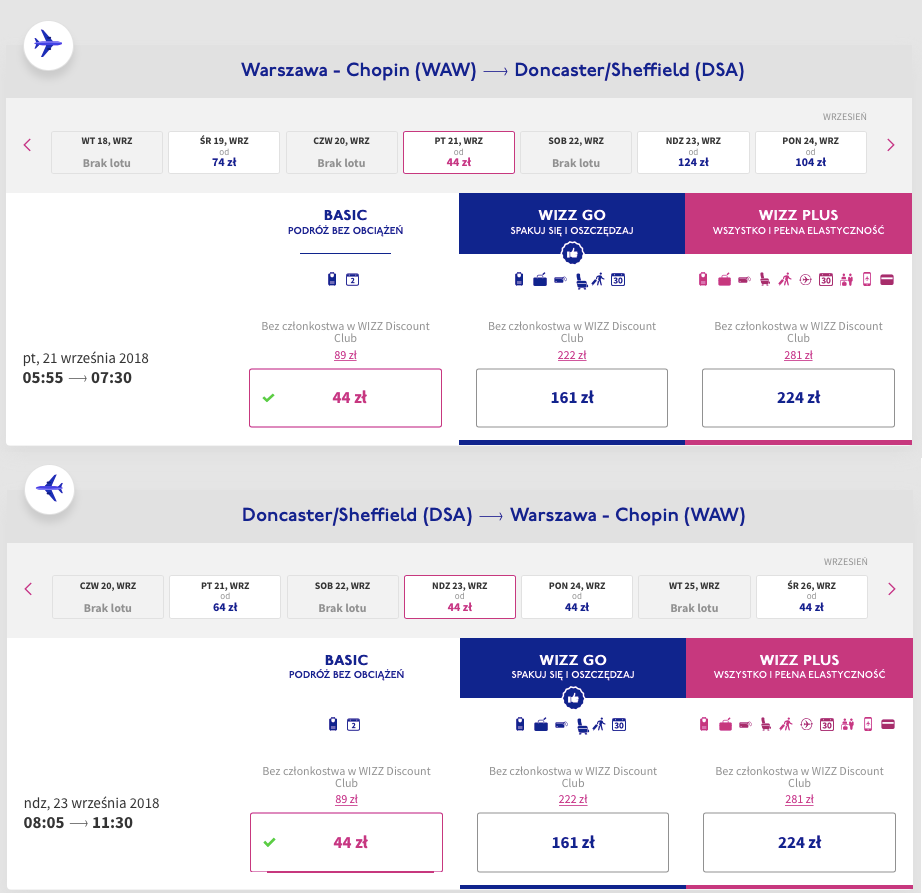Click outbound WIZZ PLUS flight flexibility plane icon
Image resolution: width=922 pixels, height=893 pixels.
[806, 280]
